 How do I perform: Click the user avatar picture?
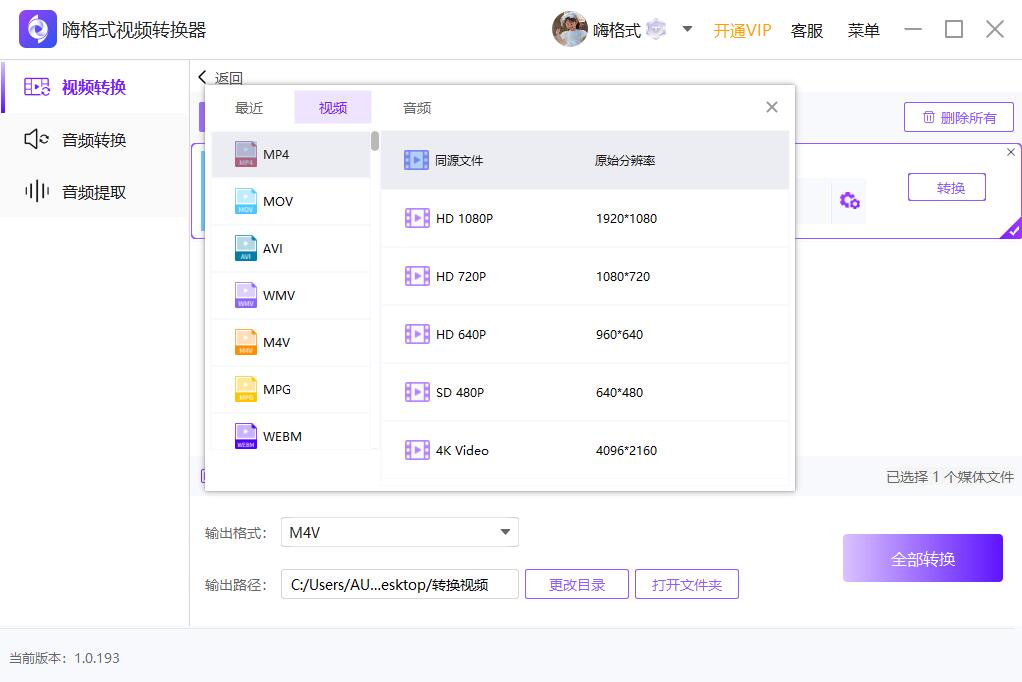(x=569, y=29)
